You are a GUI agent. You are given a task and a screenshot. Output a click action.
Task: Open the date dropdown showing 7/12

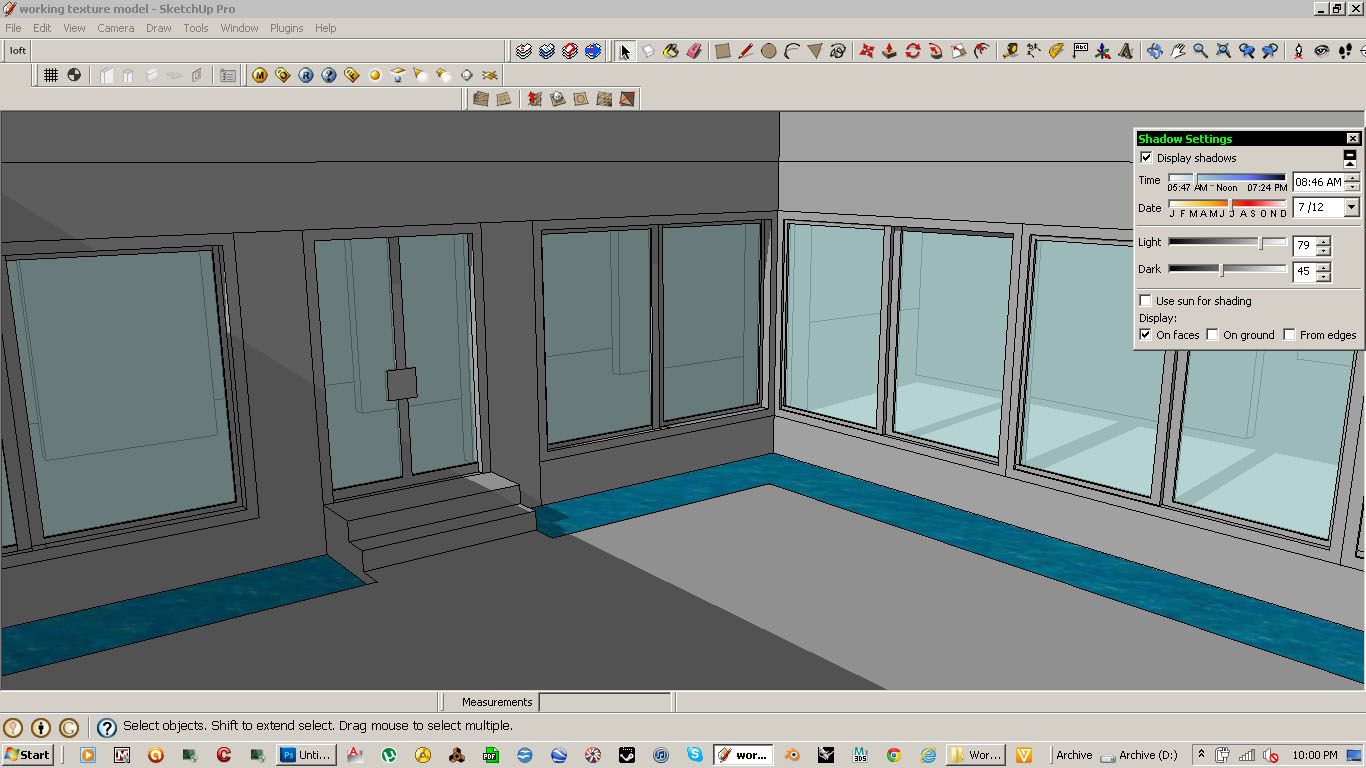pyautogui.click(x=1351, y=208)
